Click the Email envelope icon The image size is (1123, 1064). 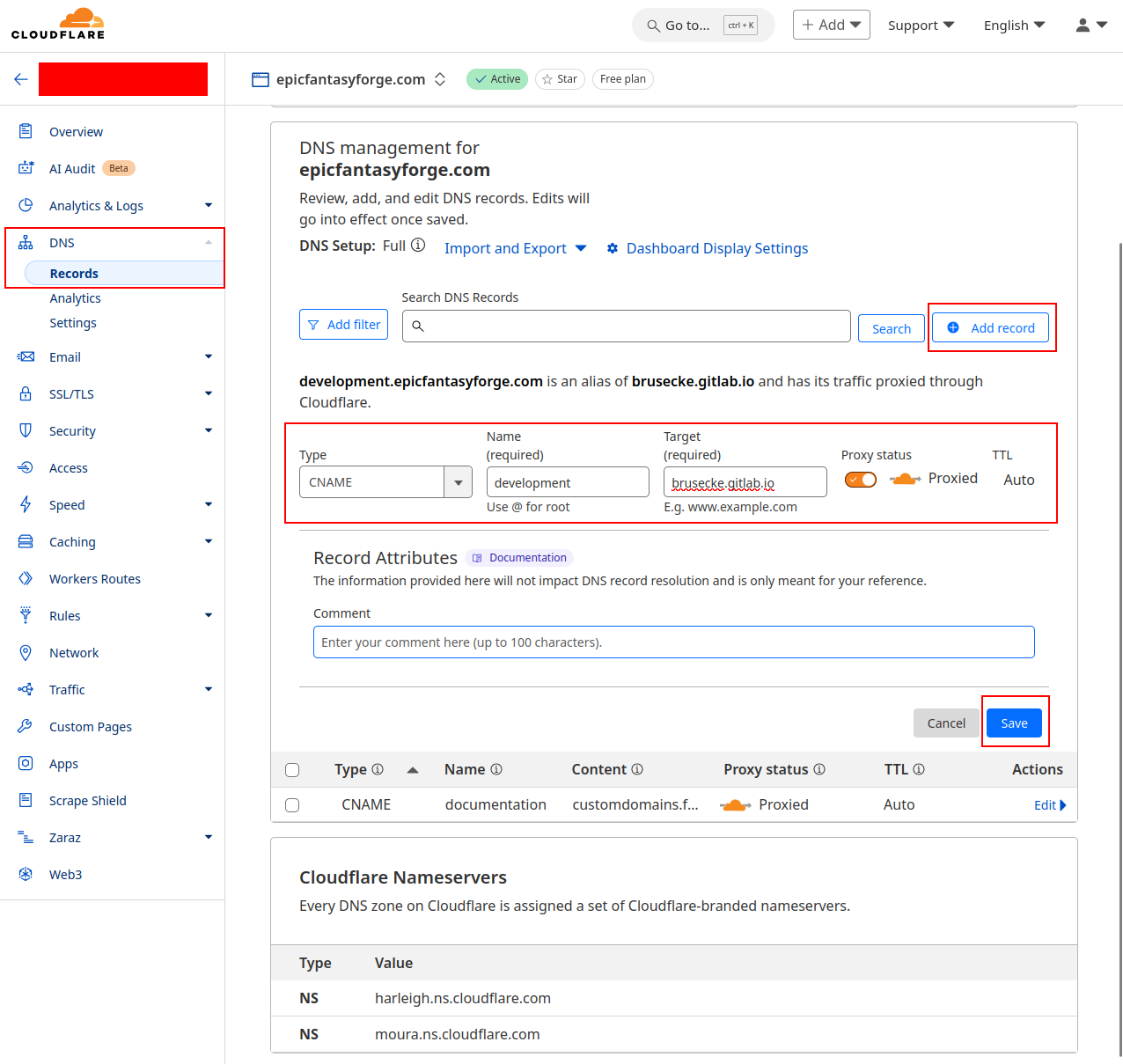click(x=26, y=356)
